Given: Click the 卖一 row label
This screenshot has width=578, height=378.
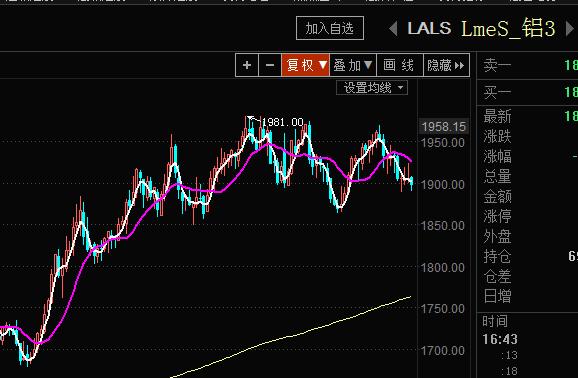Looking at the screenshot, I should (x=497, y=65).
